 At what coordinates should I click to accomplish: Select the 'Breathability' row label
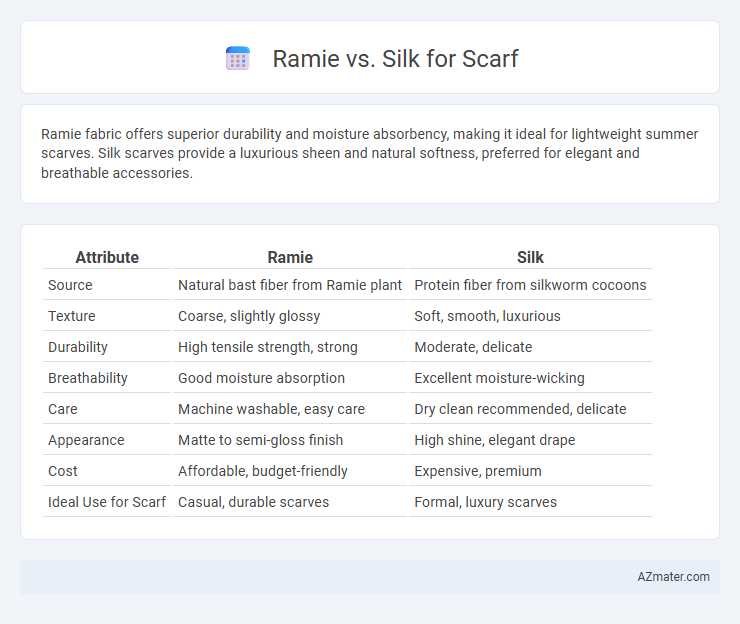point(88,378)
